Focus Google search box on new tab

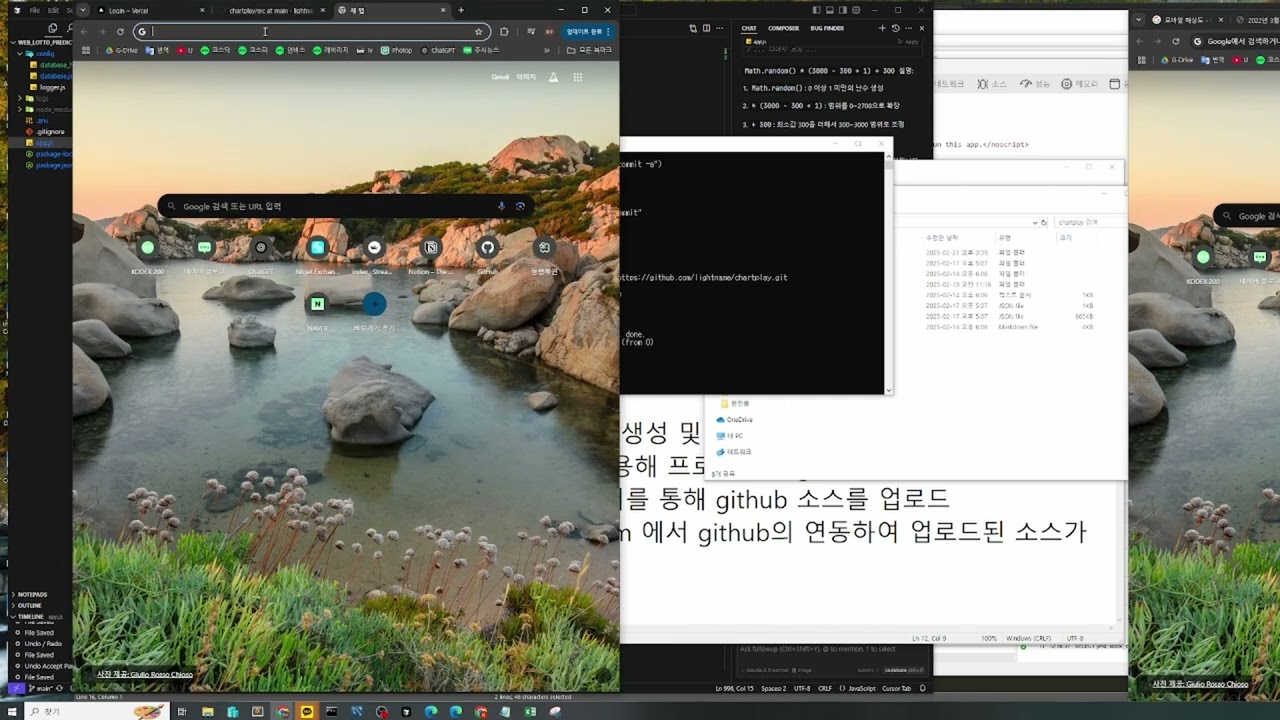(345, 206)
